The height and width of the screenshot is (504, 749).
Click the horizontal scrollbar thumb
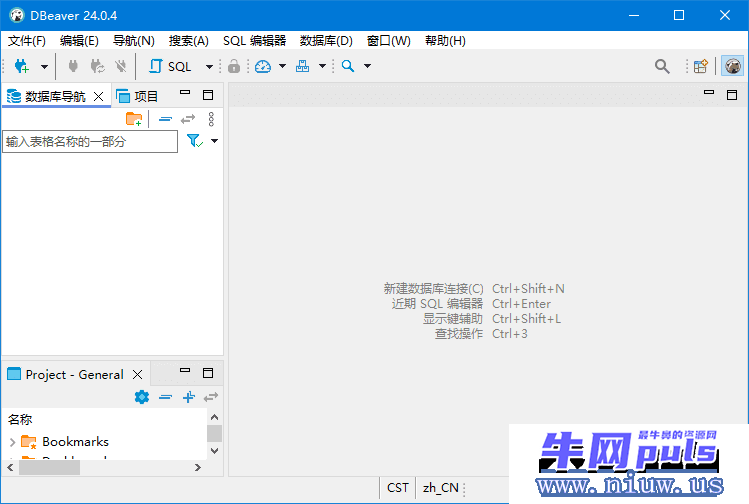click(x=49, y=468)
